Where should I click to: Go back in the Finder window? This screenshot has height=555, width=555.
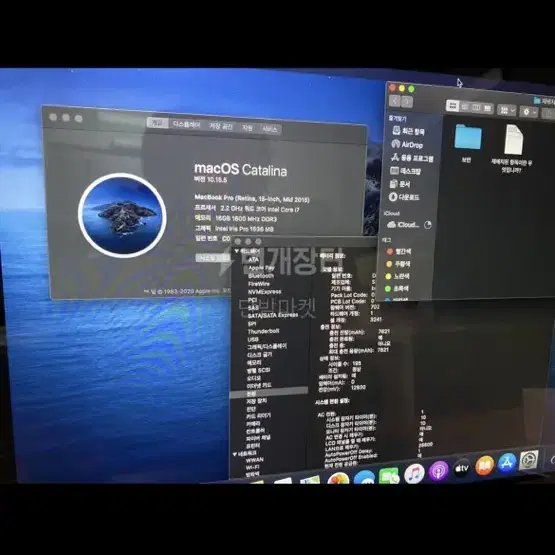pos(394,101)
